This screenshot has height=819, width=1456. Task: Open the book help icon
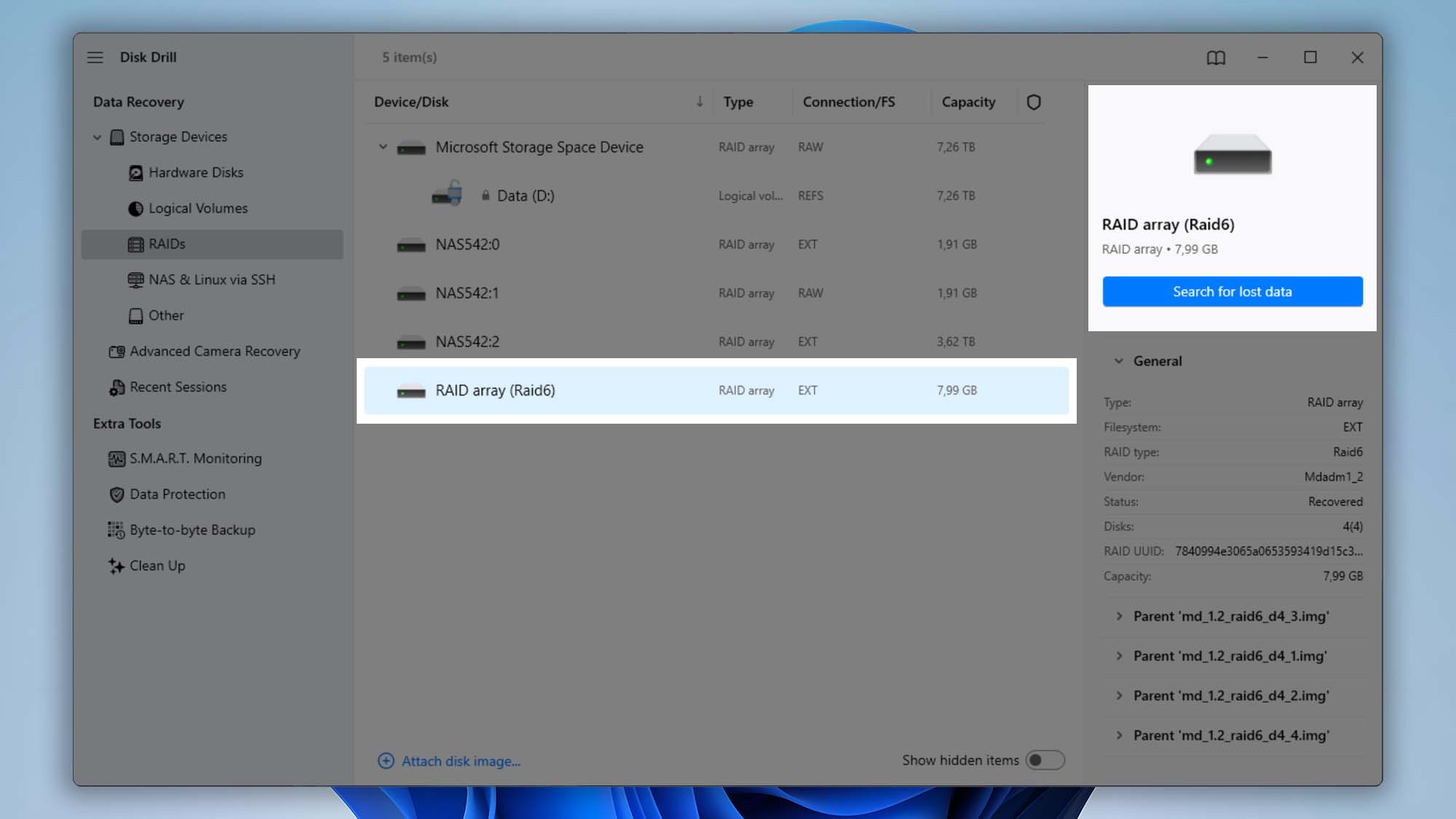(1216, 58)
